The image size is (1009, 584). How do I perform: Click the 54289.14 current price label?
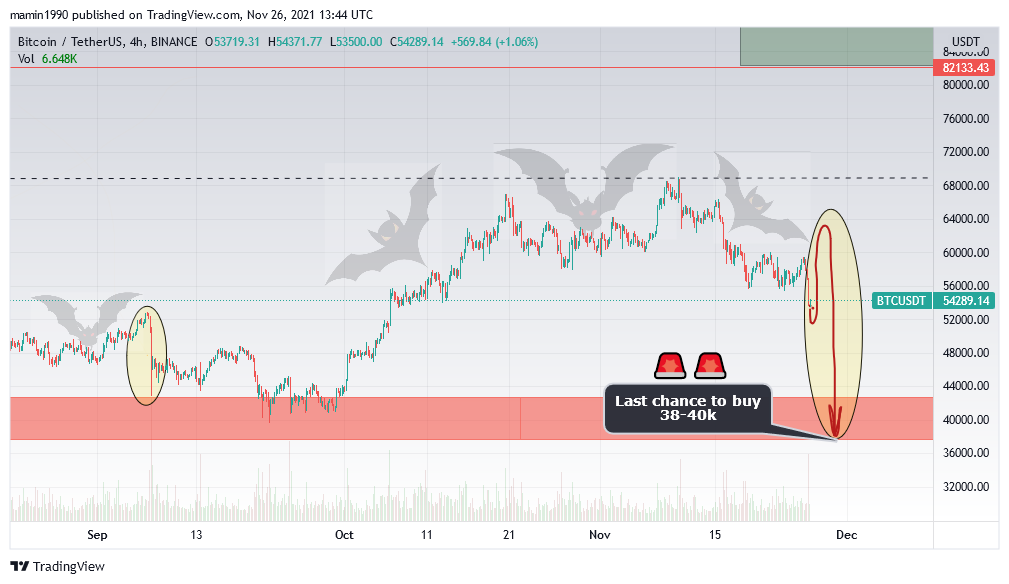[x=965, y=300]
